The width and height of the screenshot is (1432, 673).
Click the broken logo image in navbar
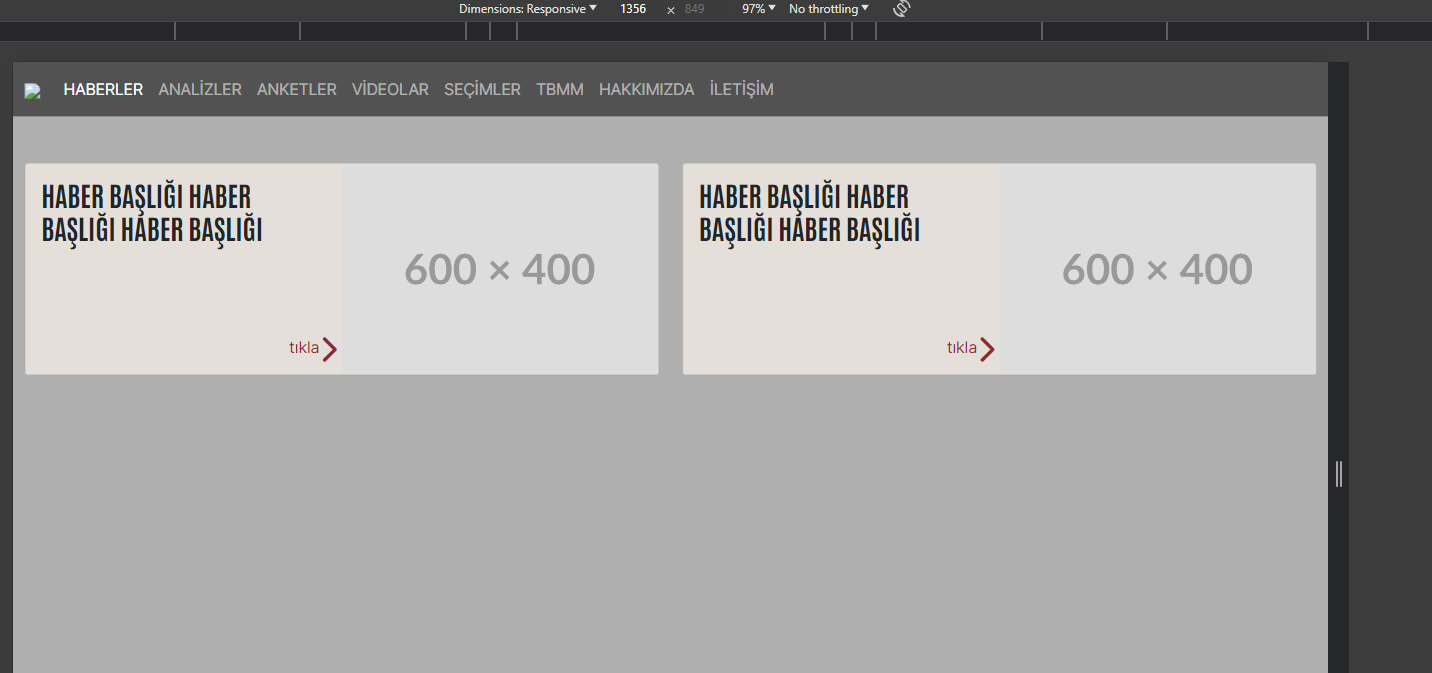click(x=33, y=91)
